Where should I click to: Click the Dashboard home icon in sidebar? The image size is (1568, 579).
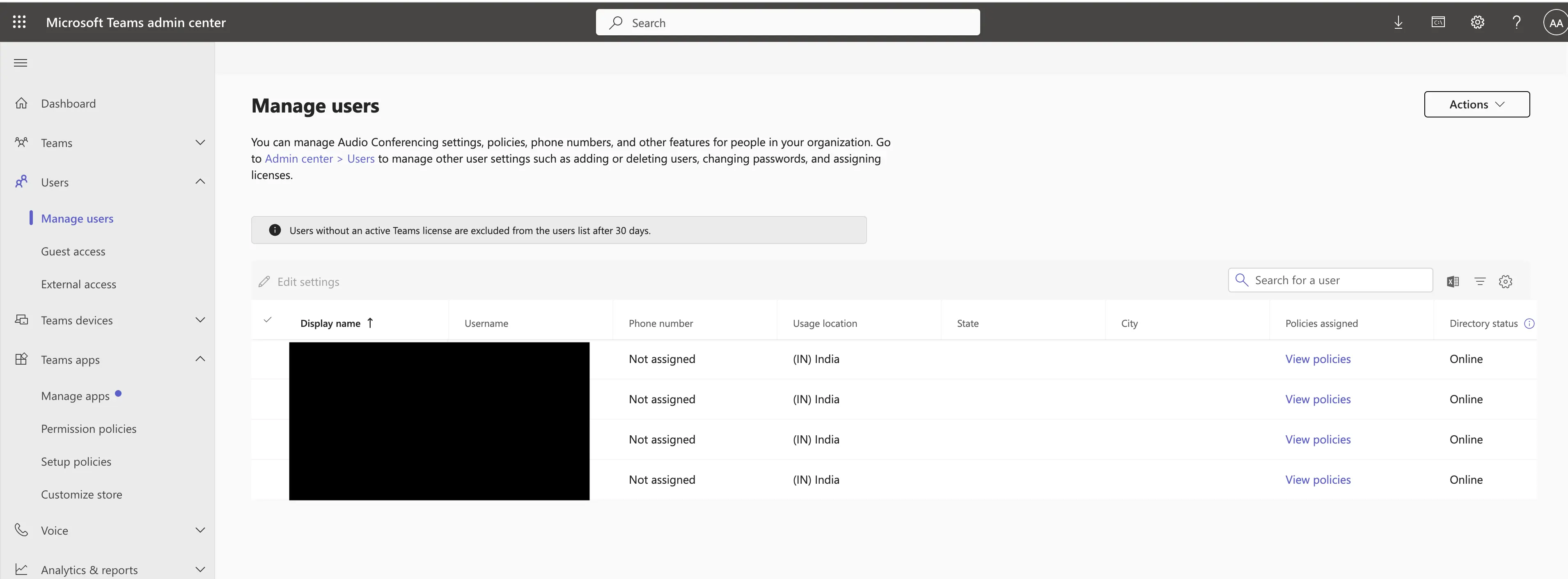click(22, 103)
